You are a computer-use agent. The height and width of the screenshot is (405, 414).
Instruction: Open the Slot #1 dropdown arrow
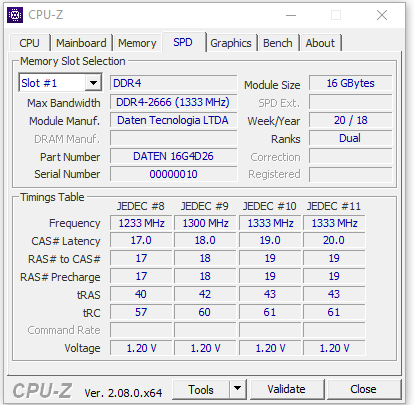pyautogui.click(x=93, y=83)
